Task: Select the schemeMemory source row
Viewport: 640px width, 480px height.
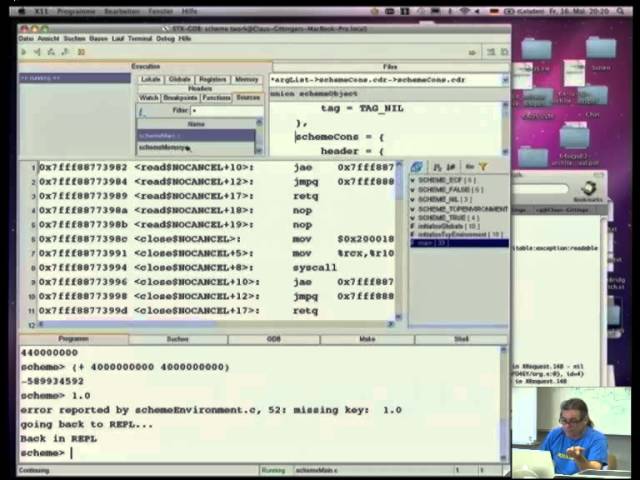Action: (x=196, y=148)
